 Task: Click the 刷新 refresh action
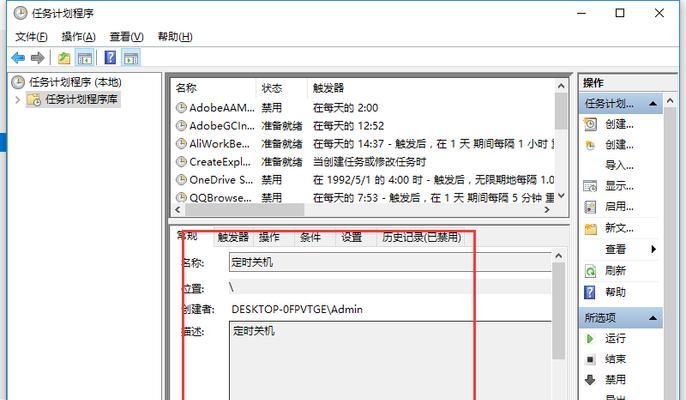615,271
